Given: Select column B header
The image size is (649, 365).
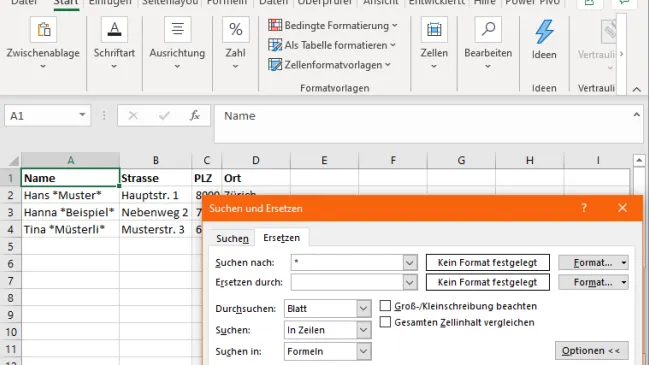Looking at the screenshot, I should [156, 160].
